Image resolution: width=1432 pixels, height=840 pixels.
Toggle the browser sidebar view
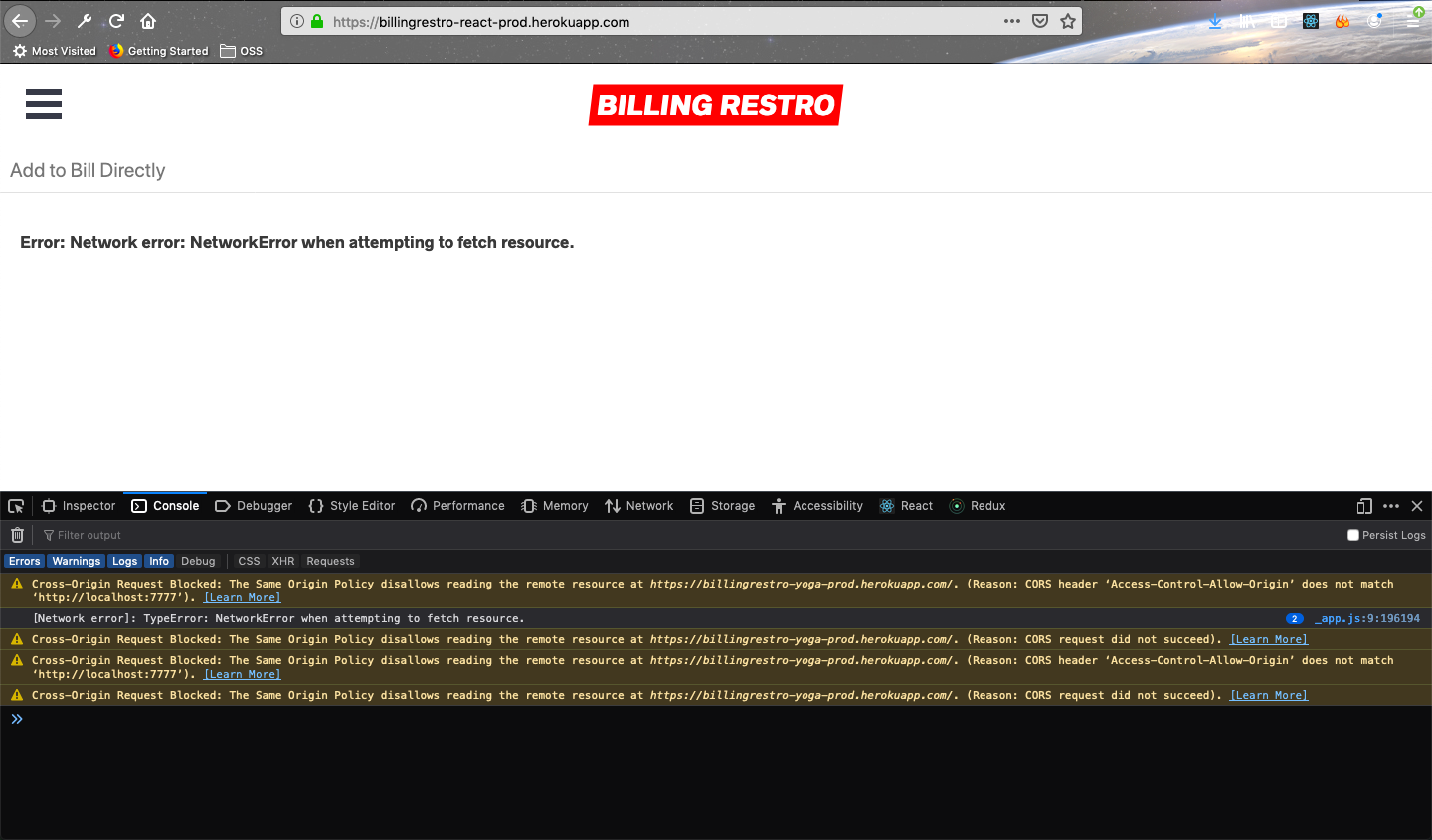[1279, 21]
